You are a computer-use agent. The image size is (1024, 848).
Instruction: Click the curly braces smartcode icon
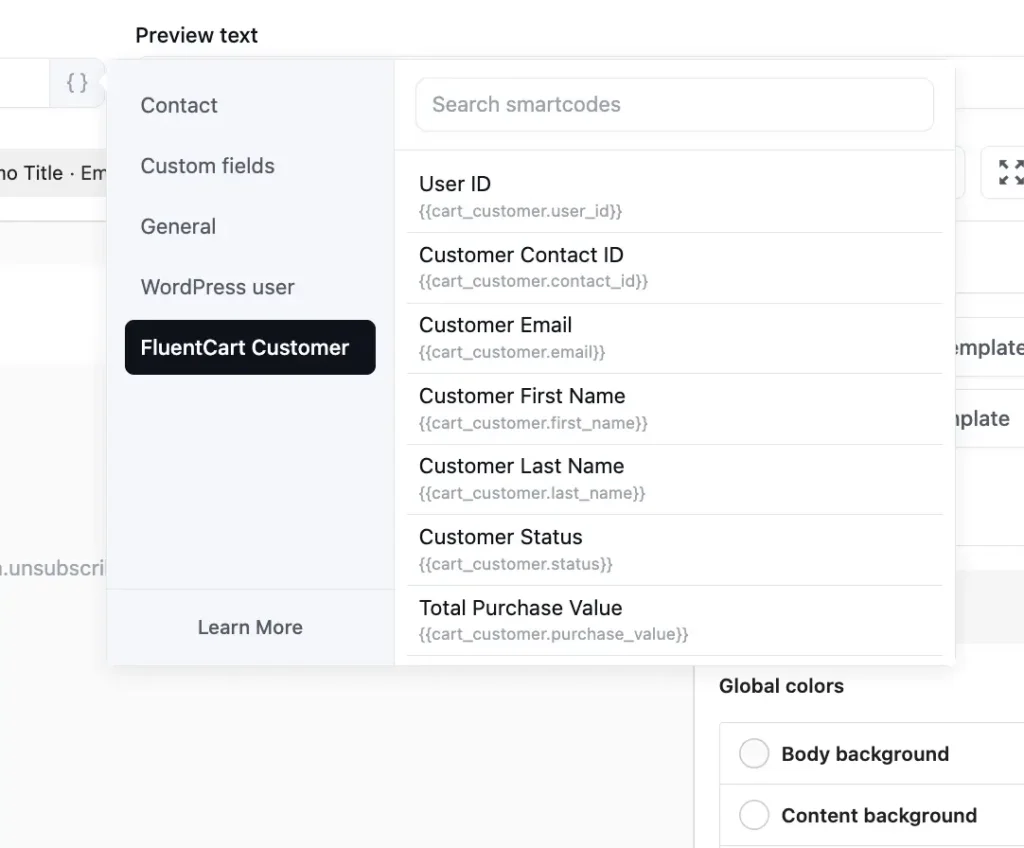point(77,82)
